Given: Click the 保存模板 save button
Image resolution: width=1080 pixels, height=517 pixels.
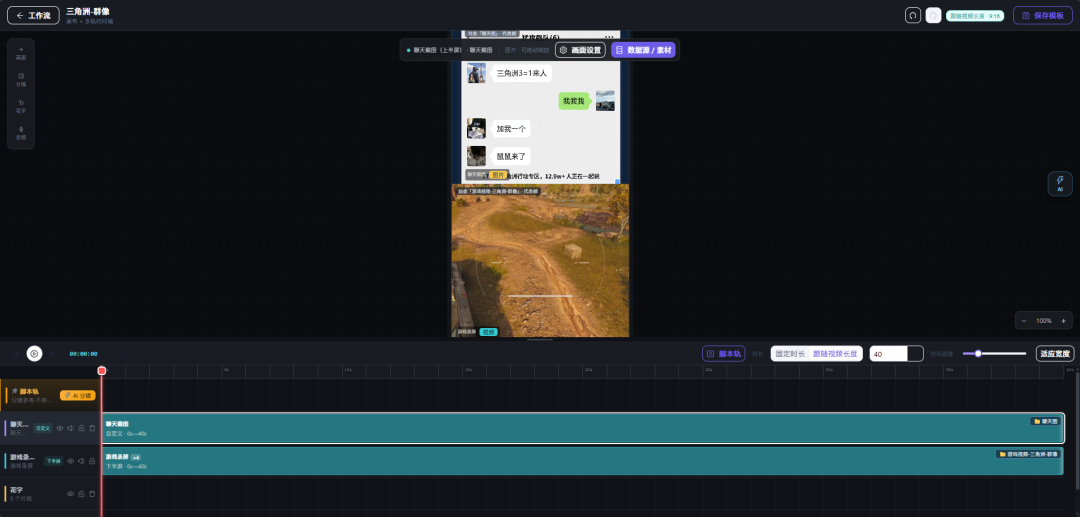Looking at the screenshot, I should pos(1042,15).
